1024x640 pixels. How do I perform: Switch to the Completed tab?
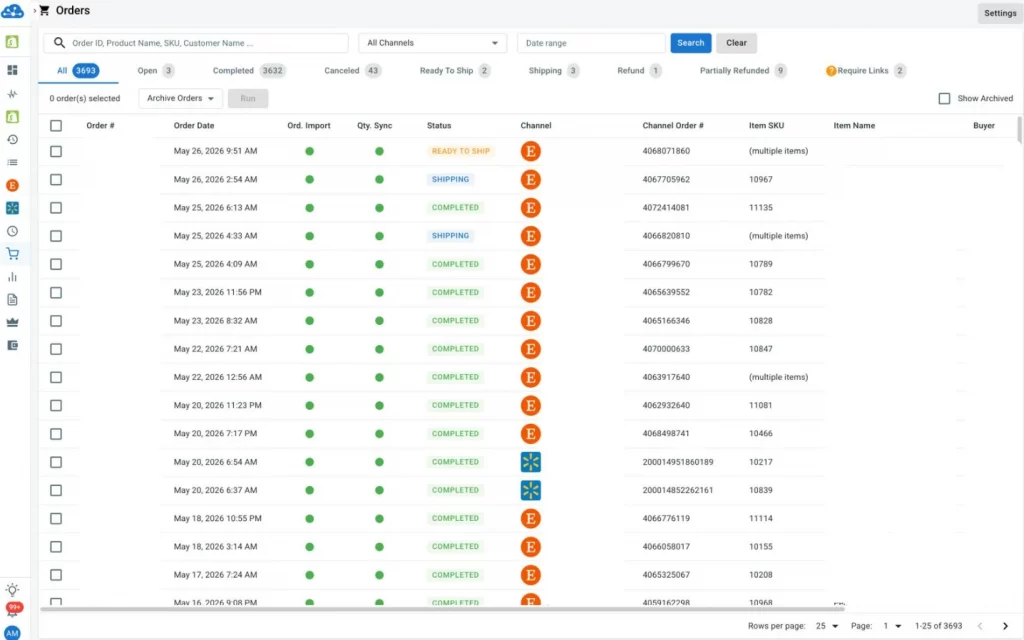tap(248, 71)
